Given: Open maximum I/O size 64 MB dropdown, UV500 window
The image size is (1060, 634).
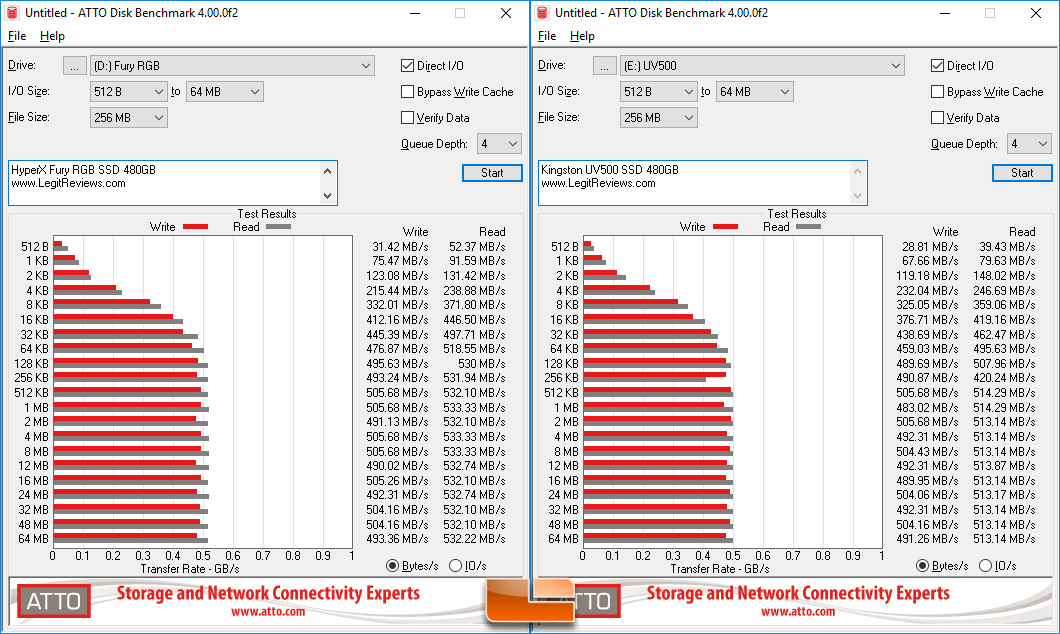Looking at the screenshot, I should pyautogui.click(x=754, y=91).
